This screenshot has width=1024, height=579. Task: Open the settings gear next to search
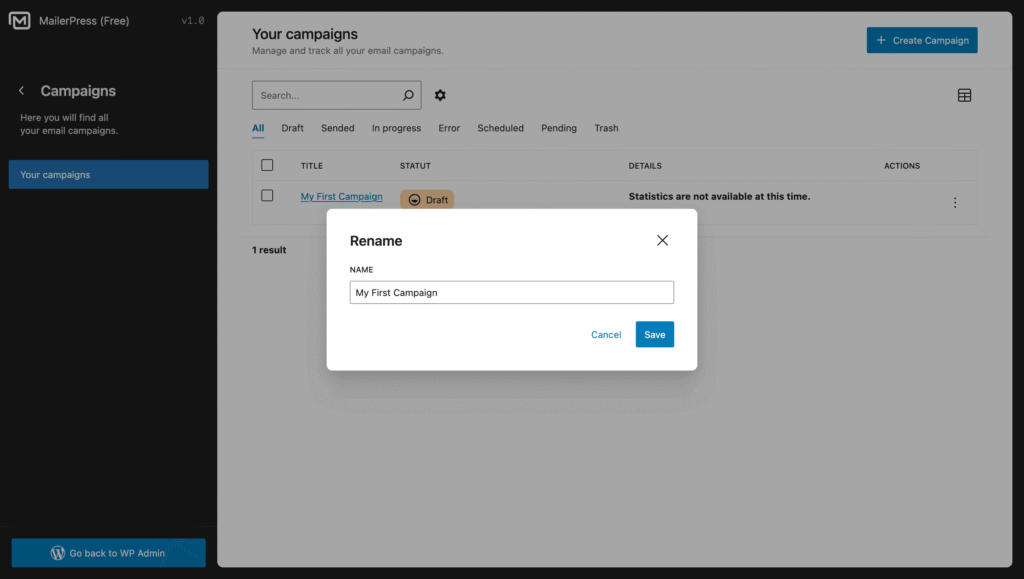(x=440, y=96)
